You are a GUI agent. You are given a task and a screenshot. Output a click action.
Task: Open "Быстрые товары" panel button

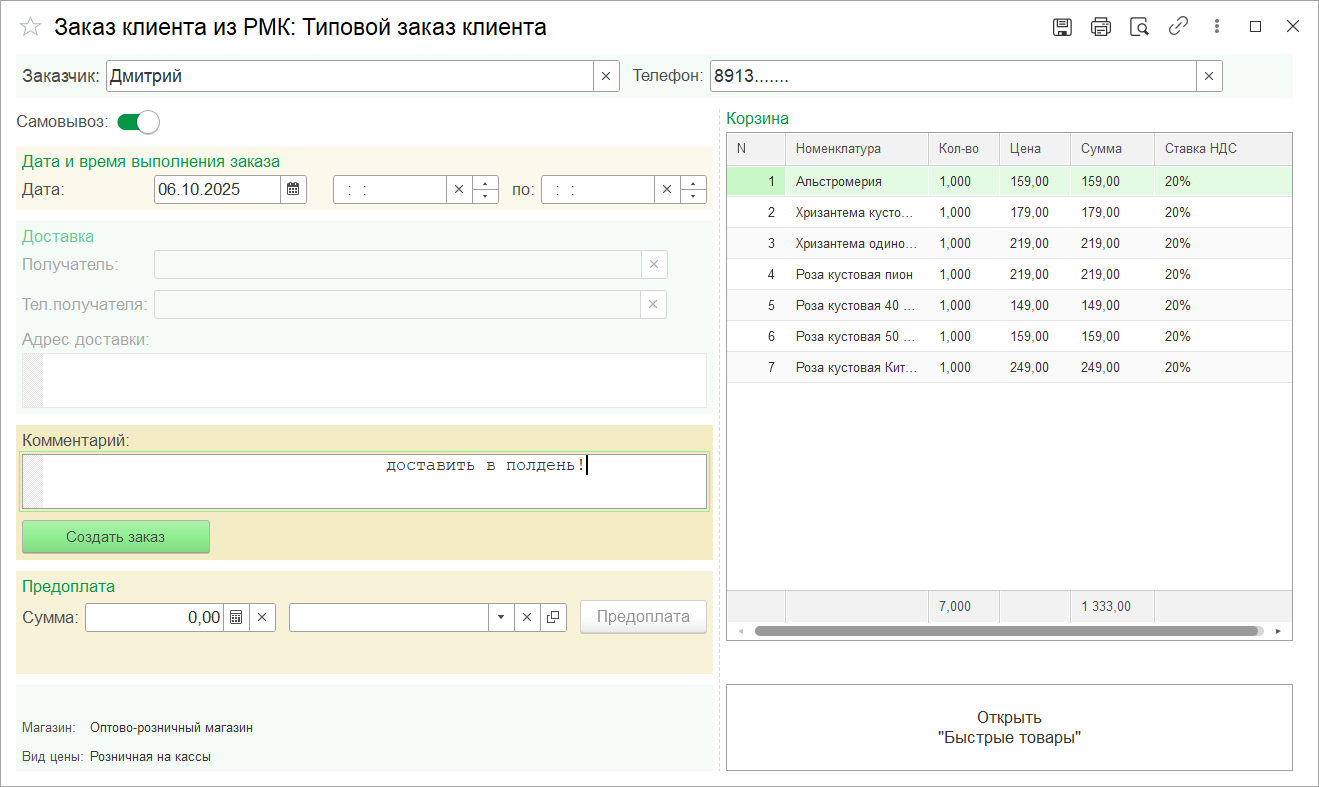tap(1008, 727)
